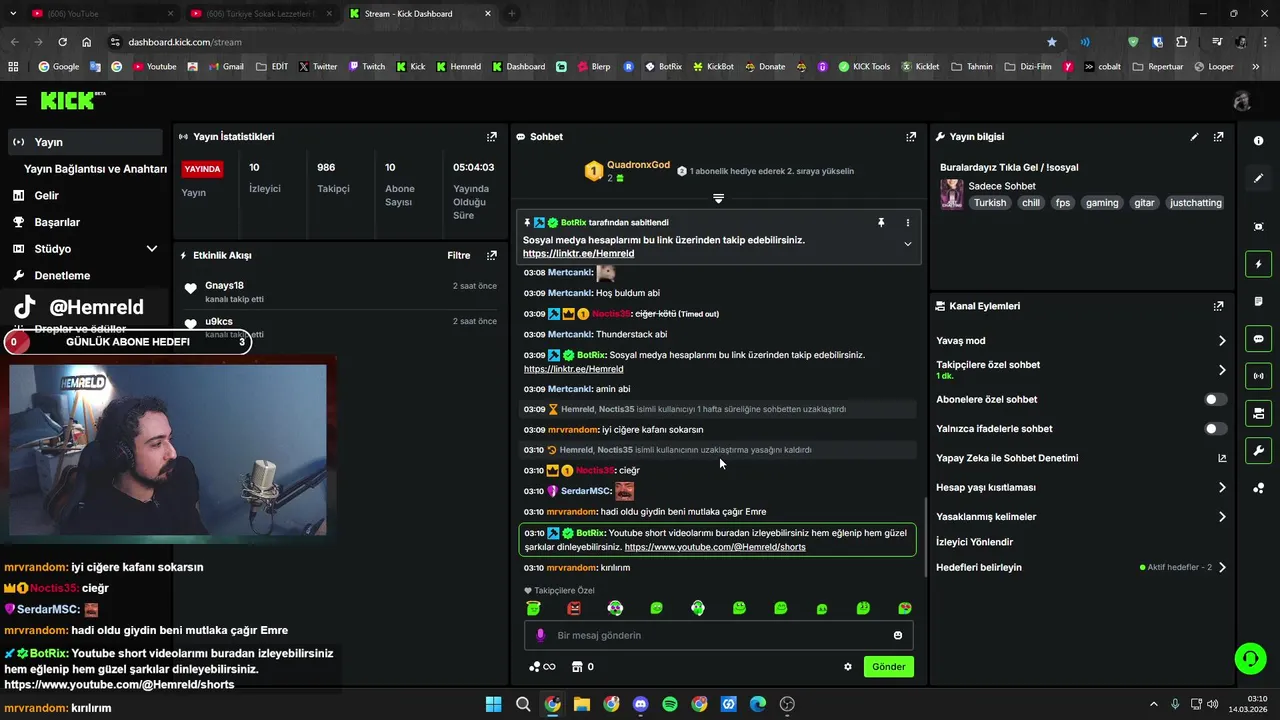The height and width of the screenshot is (720, 1280).
Task: Open Hedefleri belirleyin chevron
Action: [1222, 568]
